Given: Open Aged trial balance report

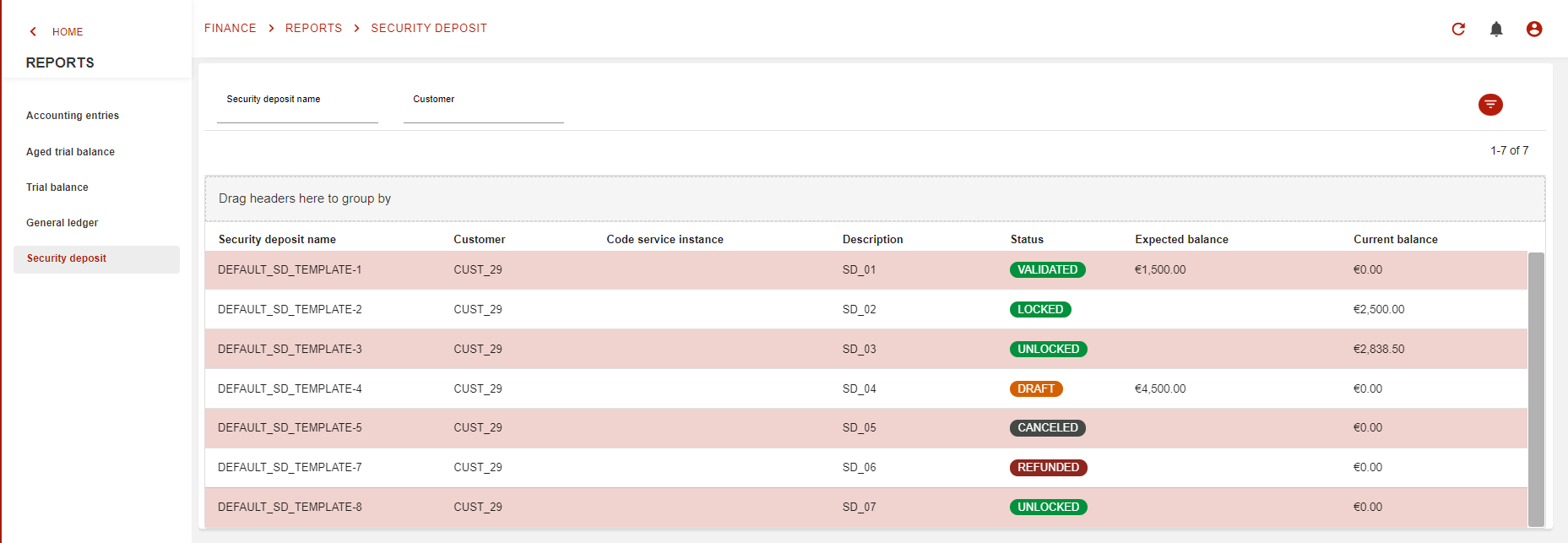Looking at the screenshot, I should click(x=70, y=152).
